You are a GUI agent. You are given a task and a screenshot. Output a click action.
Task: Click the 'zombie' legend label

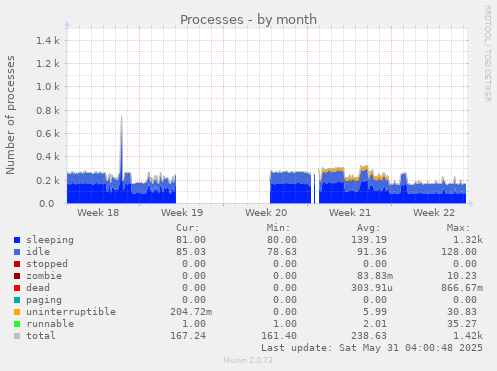pos(44,276)
